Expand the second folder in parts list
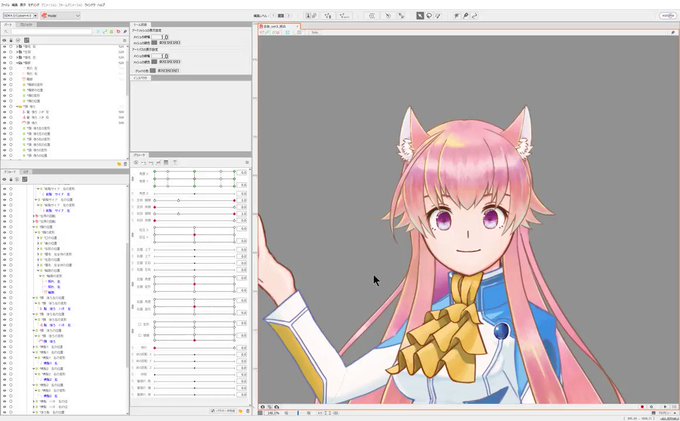This screenshot has width=680, height=421. click(17, 52)
